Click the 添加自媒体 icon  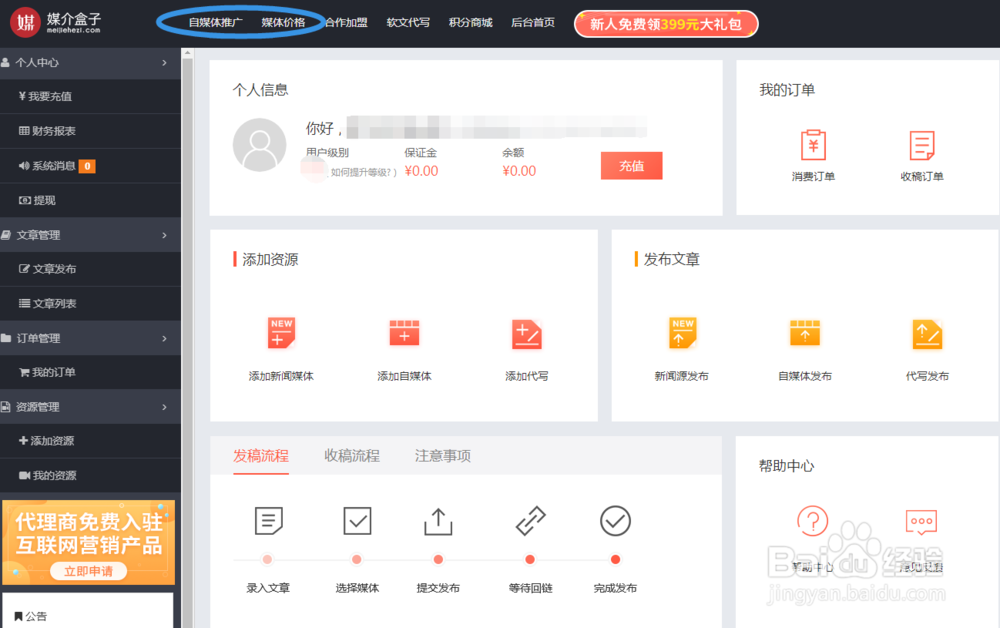click(x=404, y=333)
